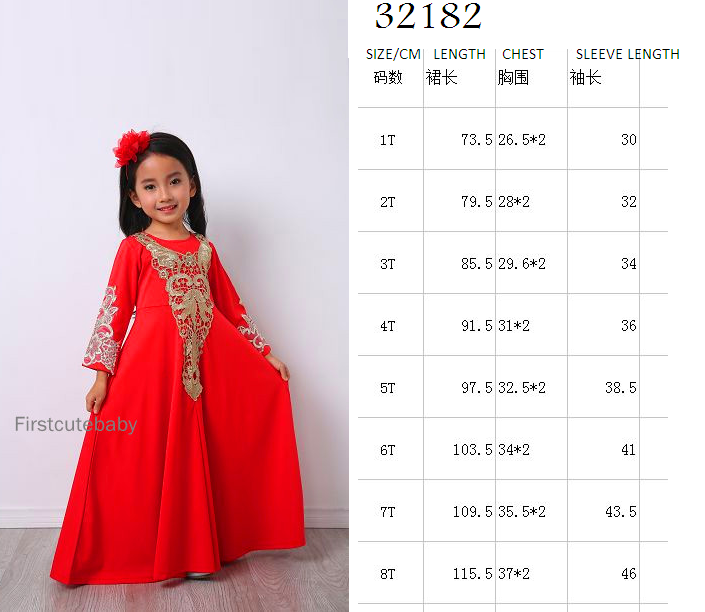Screen dimensions: 705x612
Task: Select the 8T size row label
Action: pyautogui.click(x=387, y=574)
